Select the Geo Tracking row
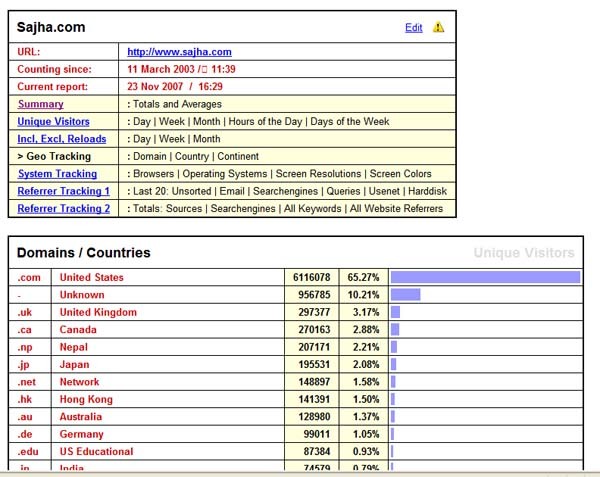 point(54,157)
